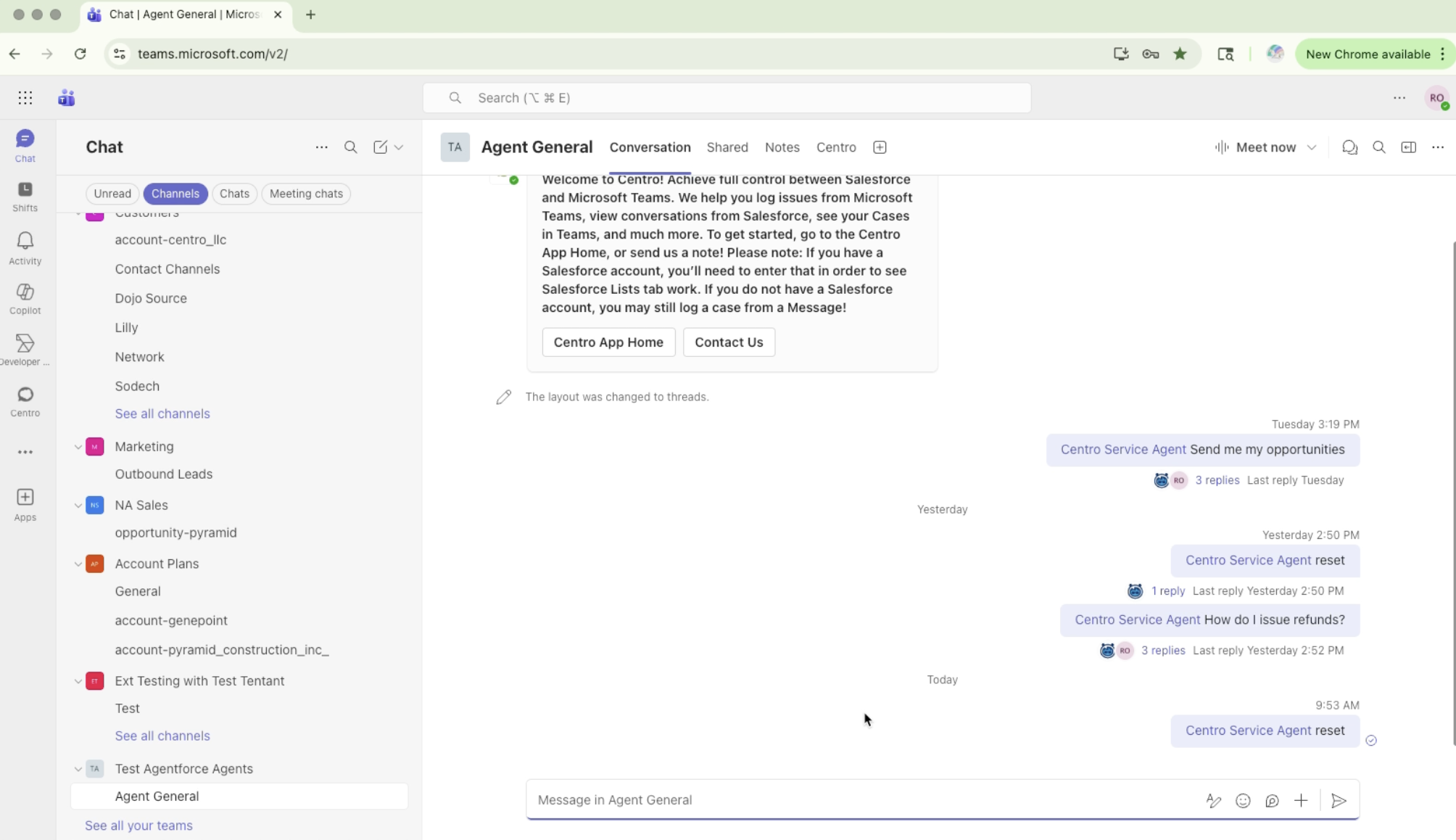
Task: Open the Shifts app
Action: [25, 197]
